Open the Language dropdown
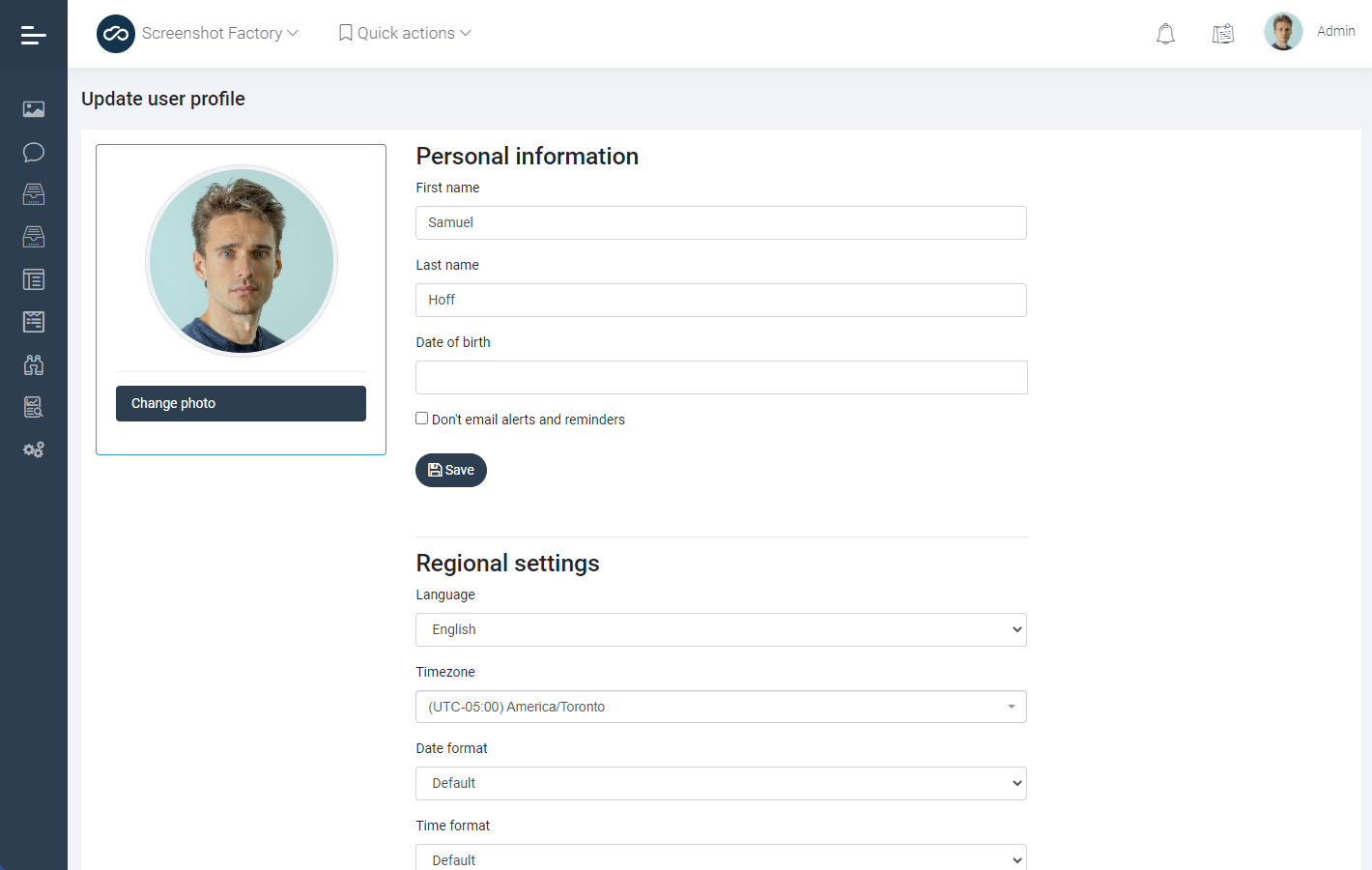The height and width of the screenshot is (870, 1372). pos(721,629)
